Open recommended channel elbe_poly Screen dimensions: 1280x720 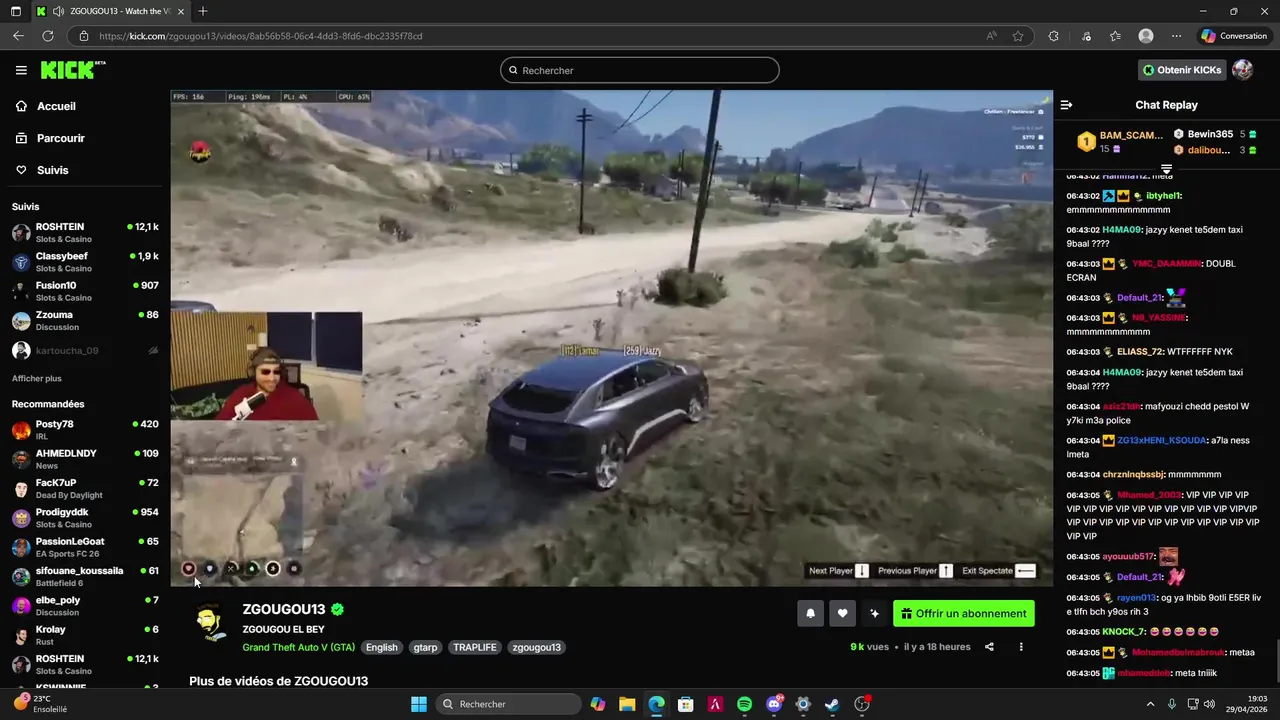(x=85, y=606)
